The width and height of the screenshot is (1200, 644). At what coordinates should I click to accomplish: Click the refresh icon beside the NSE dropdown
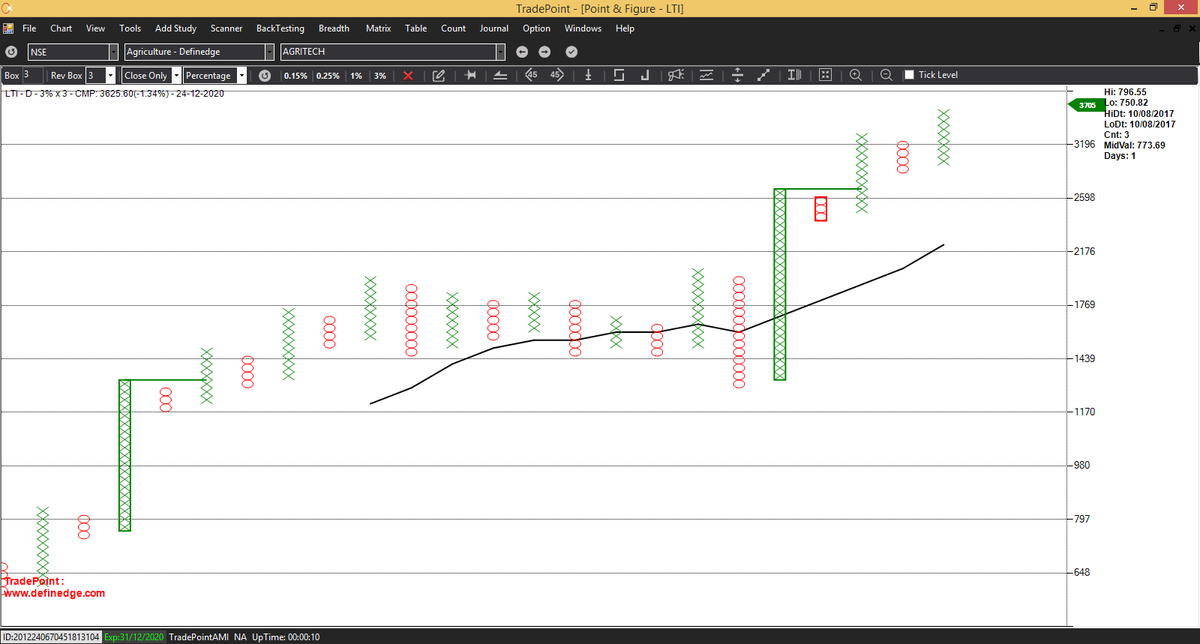[11, 52]
